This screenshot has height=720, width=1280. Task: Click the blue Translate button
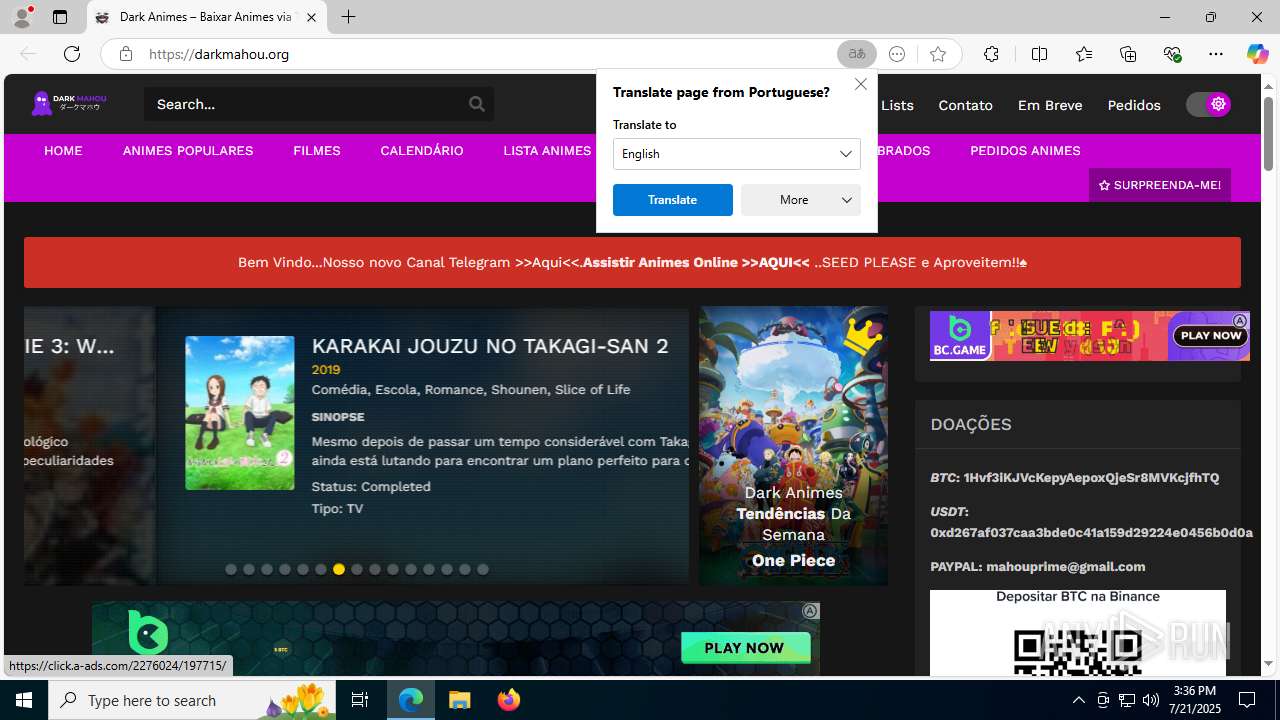[673, 200]
